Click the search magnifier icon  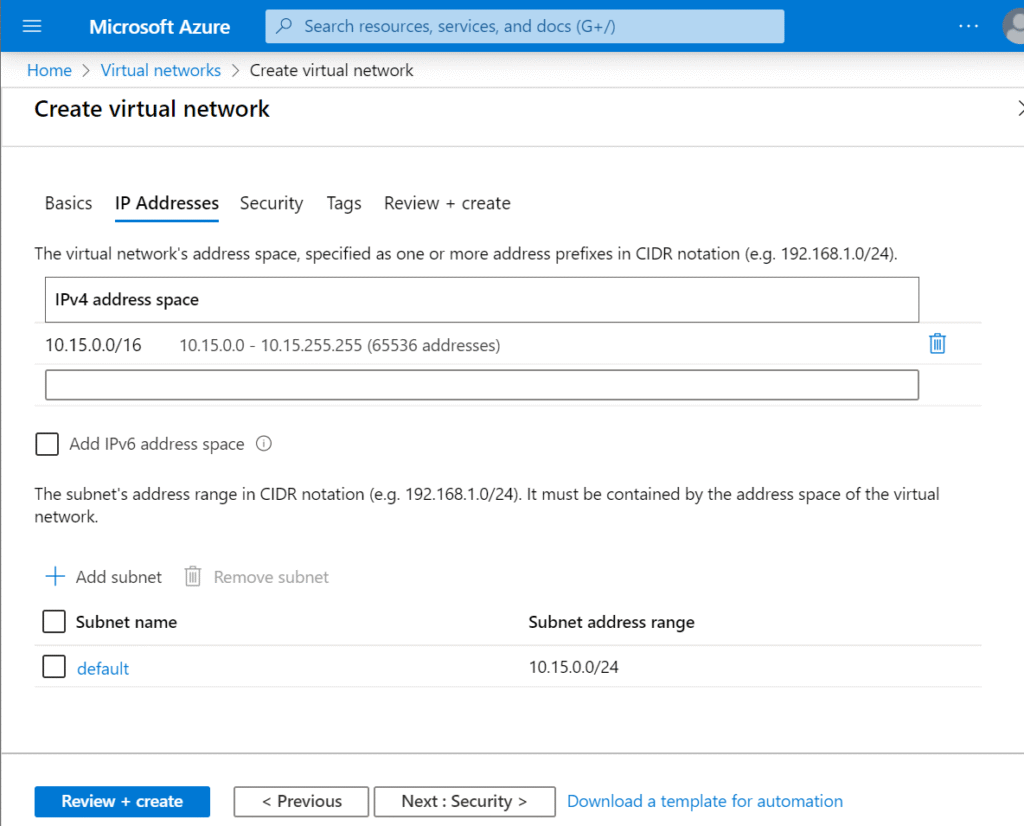[284, 26]
